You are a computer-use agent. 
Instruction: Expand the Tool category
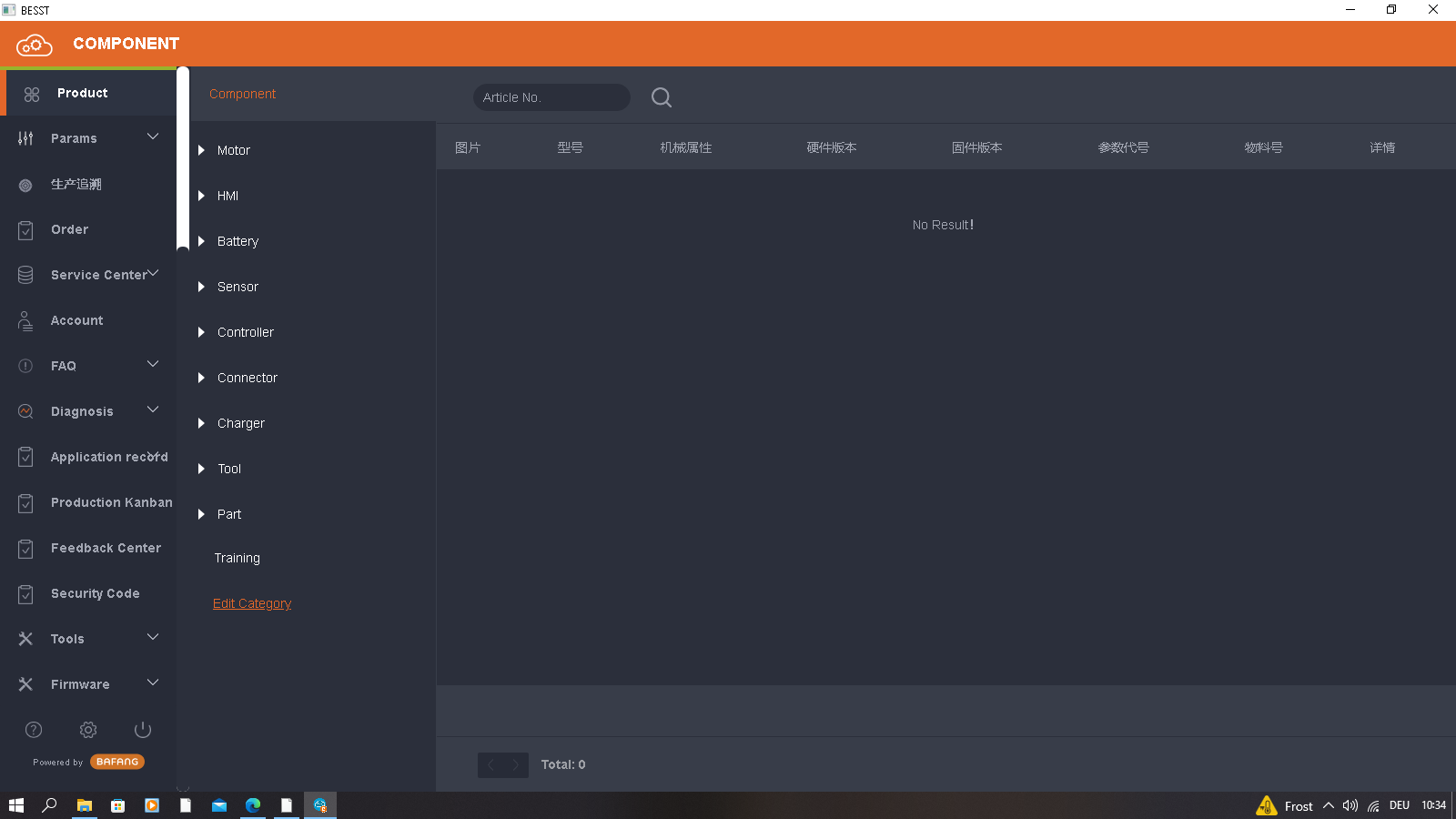click(201, 469)
